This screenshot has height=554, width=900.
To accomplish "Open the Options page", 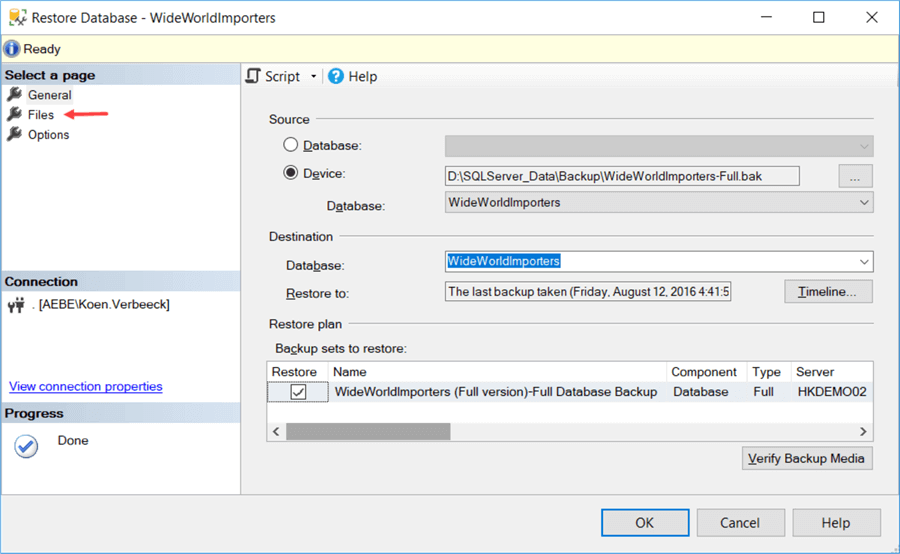I will 49,134.
